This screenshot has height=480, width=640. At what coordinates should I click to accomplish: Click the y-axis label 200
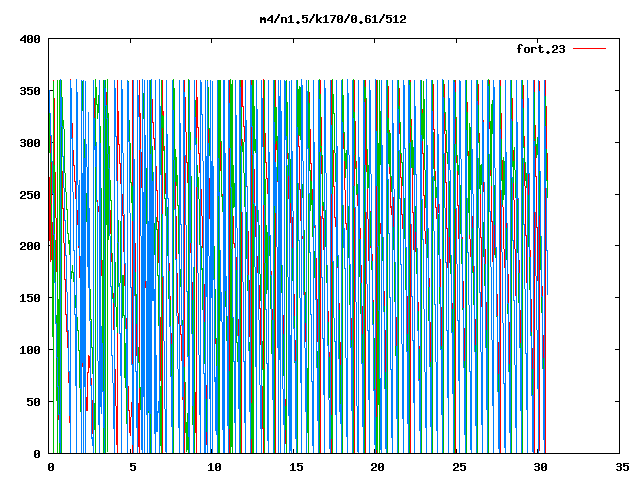30,246
